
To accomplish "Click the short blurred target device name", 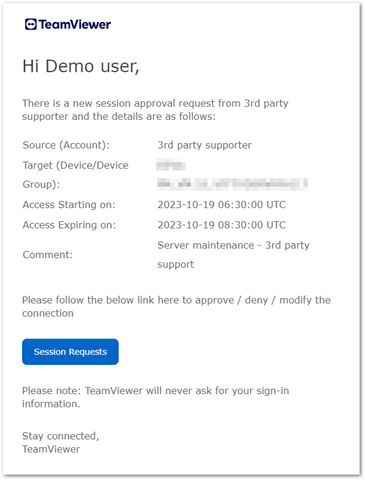I will (x=171, y=165).
